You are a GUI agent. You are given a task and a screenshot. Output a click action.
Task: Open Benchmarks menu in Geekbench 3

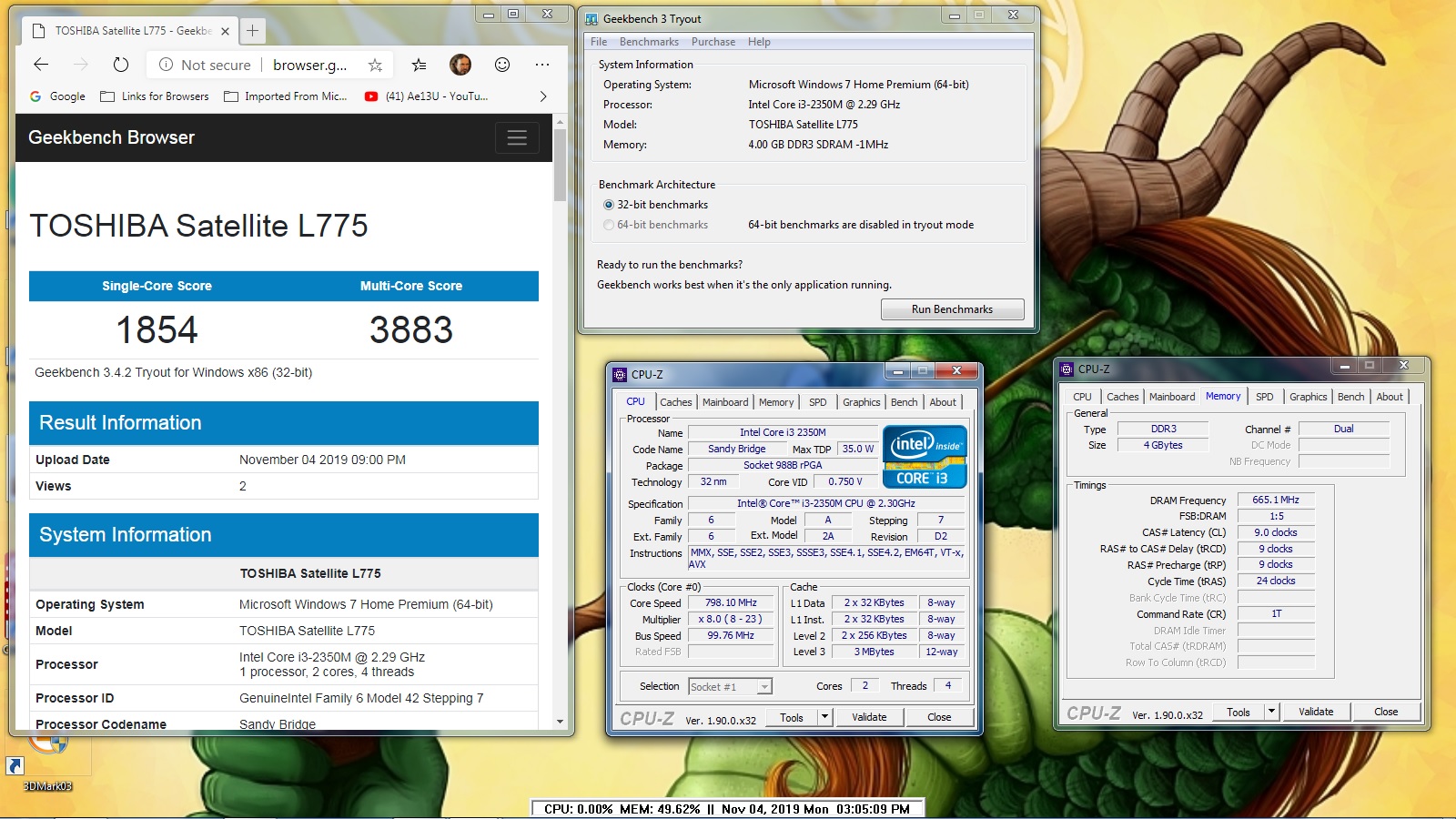[x=649, y=42]
